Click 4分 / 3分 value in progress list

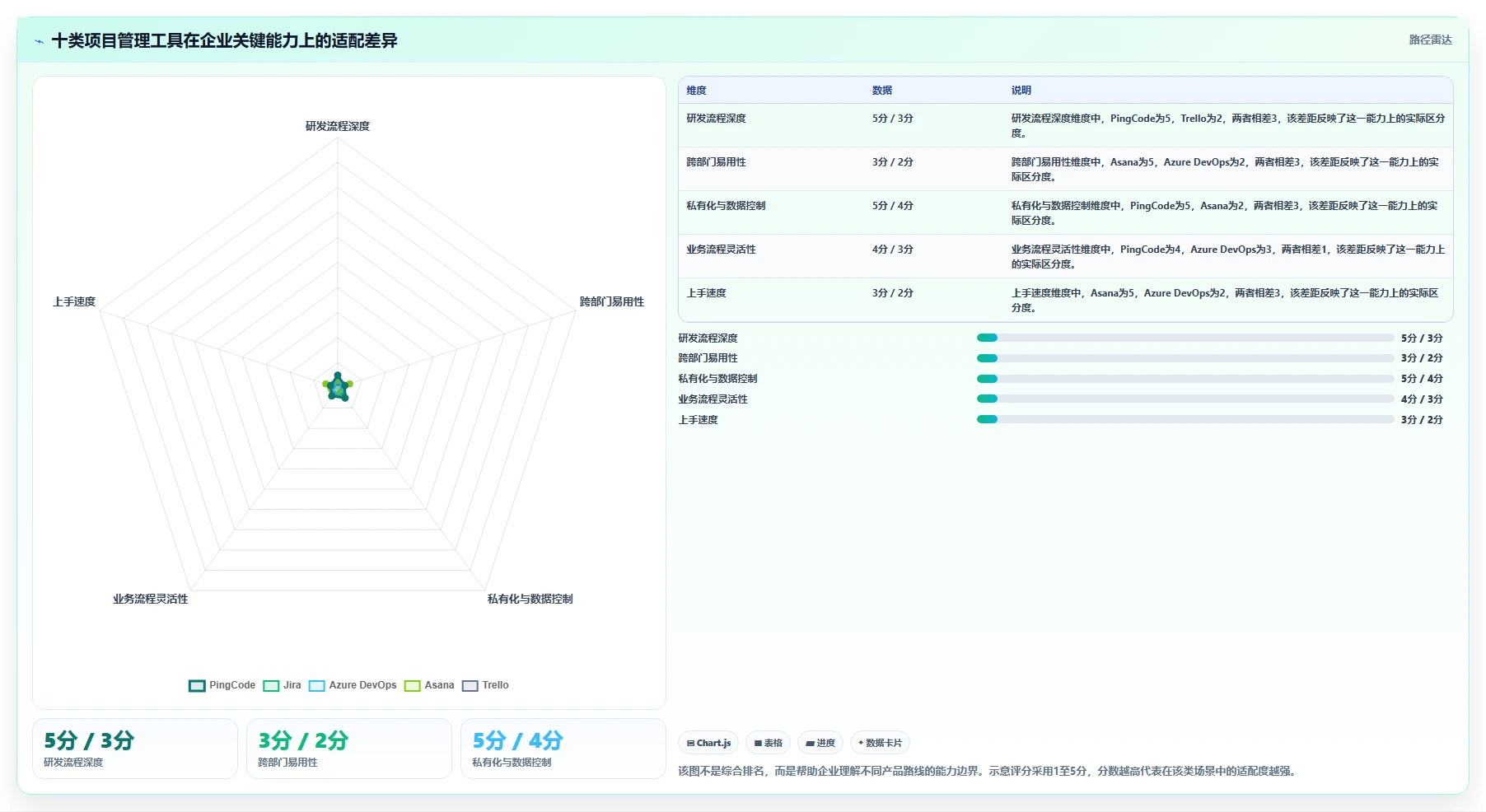click(x=1422, y=399)
